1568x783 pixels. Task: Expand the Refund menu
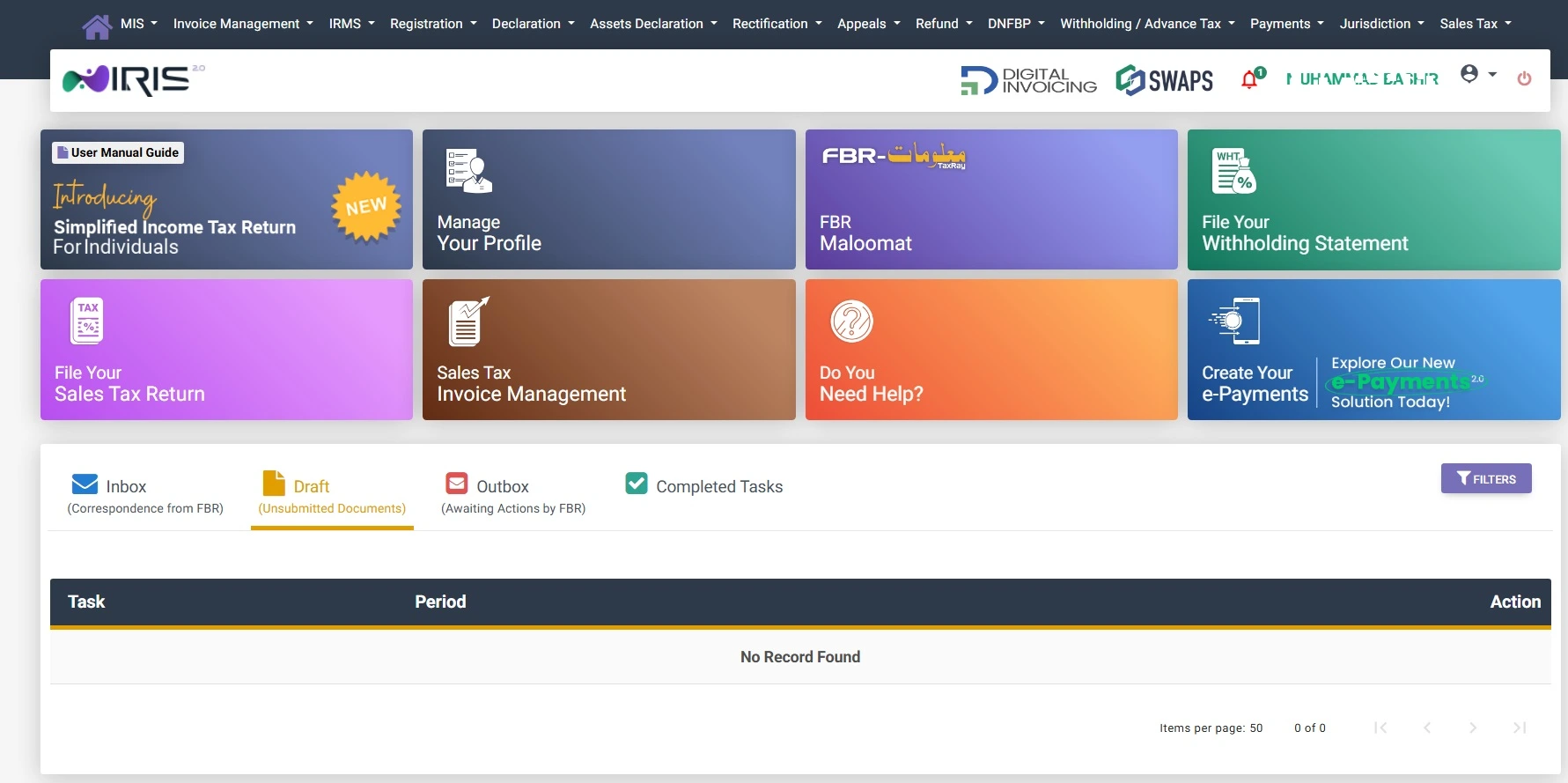[x=945, y=24]
